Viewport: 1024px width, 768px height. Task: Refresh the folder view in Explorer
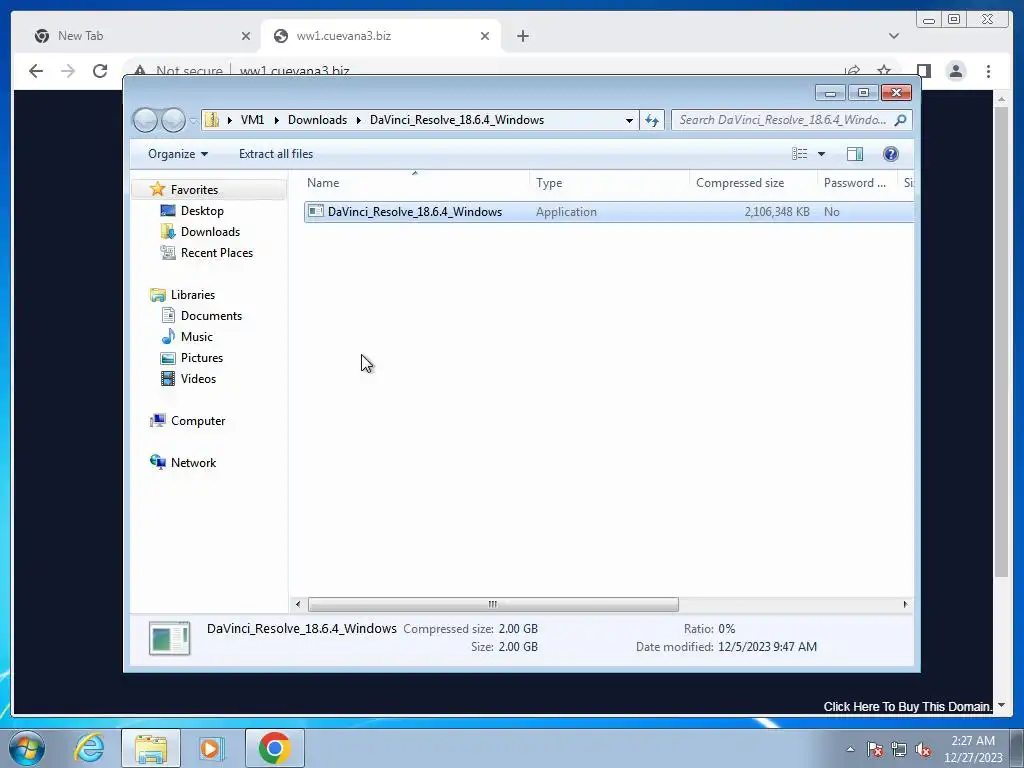click(652, 120)
